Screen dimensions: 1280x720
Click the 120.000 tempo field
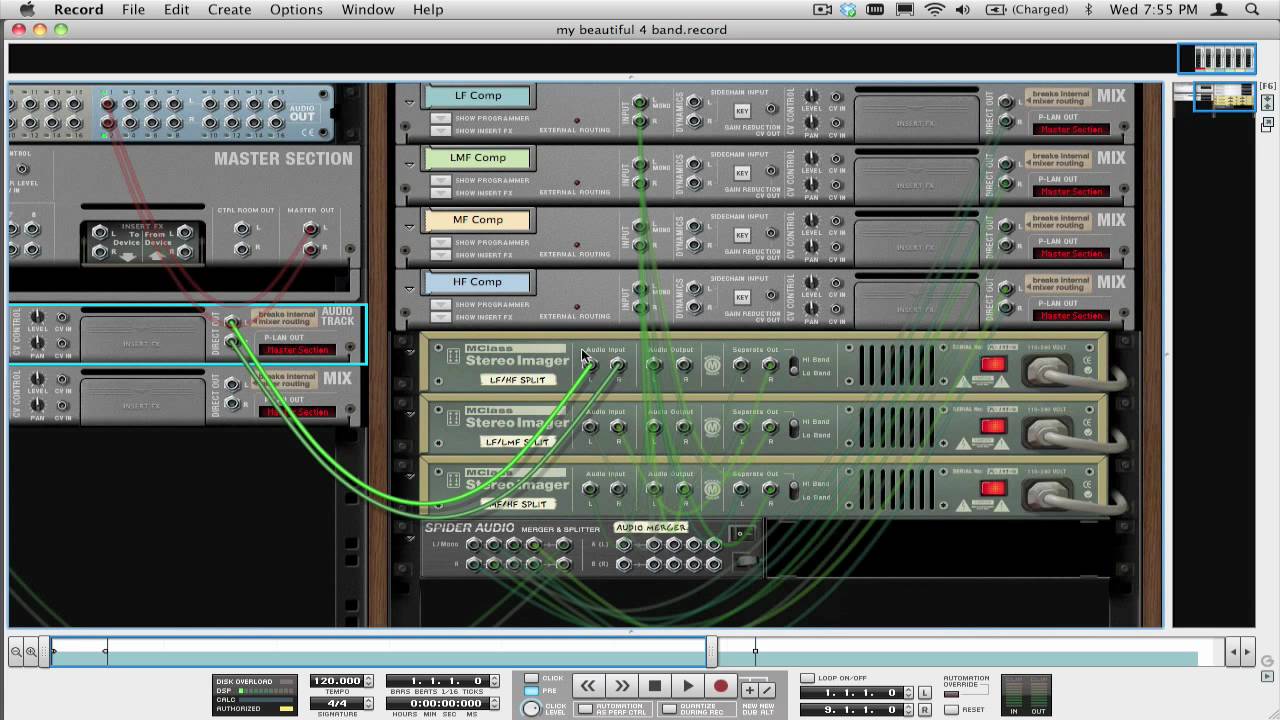336,681
